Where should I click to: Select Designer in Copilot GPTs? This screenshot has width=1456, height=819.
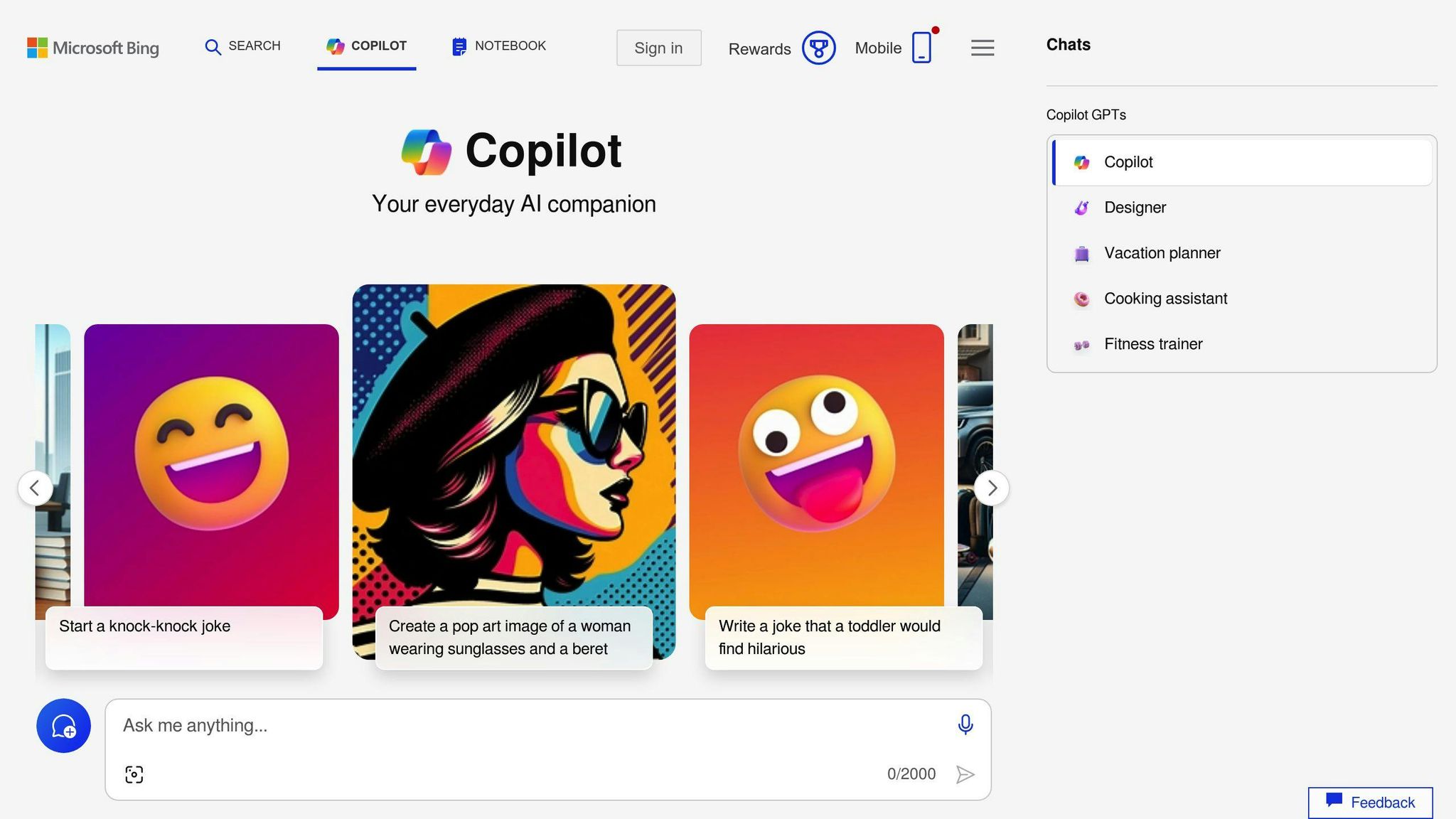[1242, 208]
